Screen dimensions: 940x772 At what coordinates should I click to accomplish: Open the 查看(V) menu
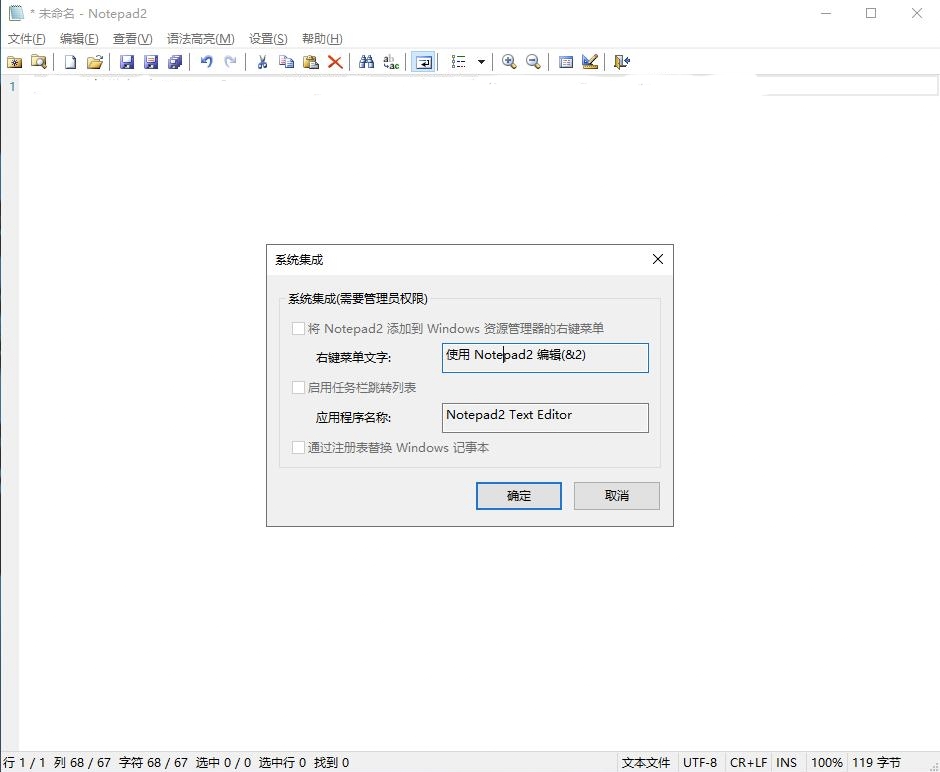tap(132, 39)
